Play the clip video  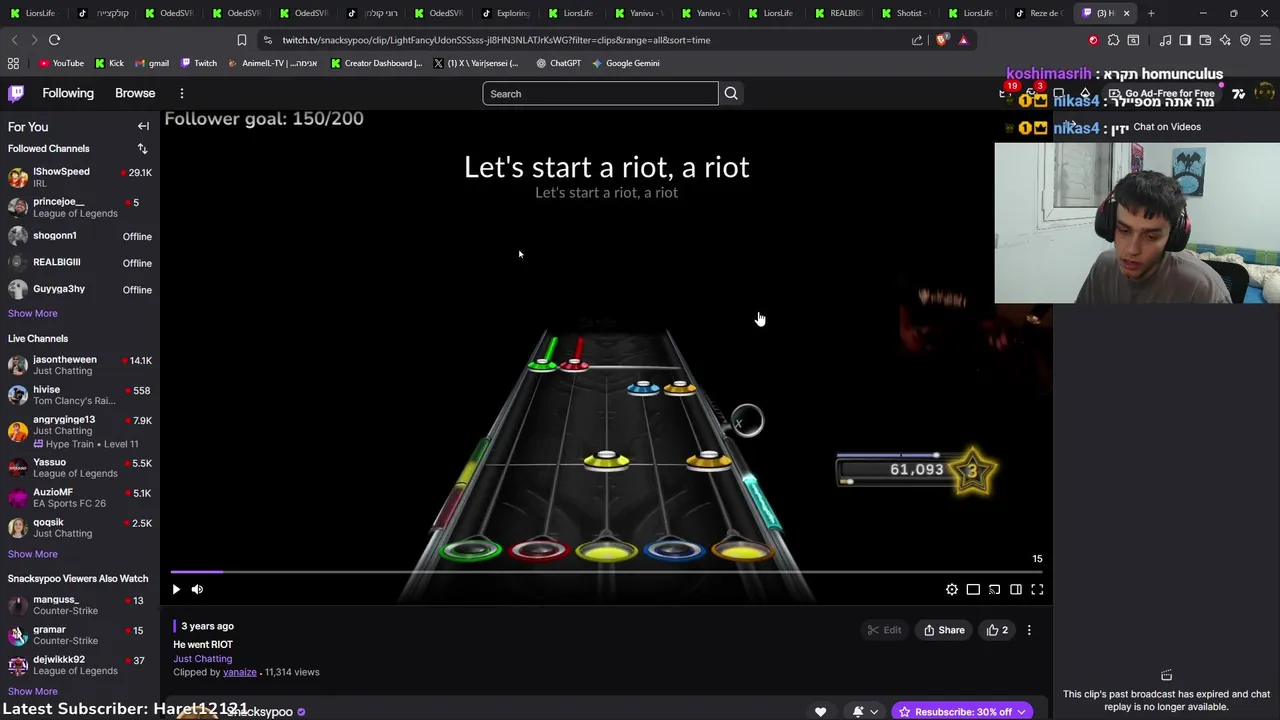click(176, 589)
